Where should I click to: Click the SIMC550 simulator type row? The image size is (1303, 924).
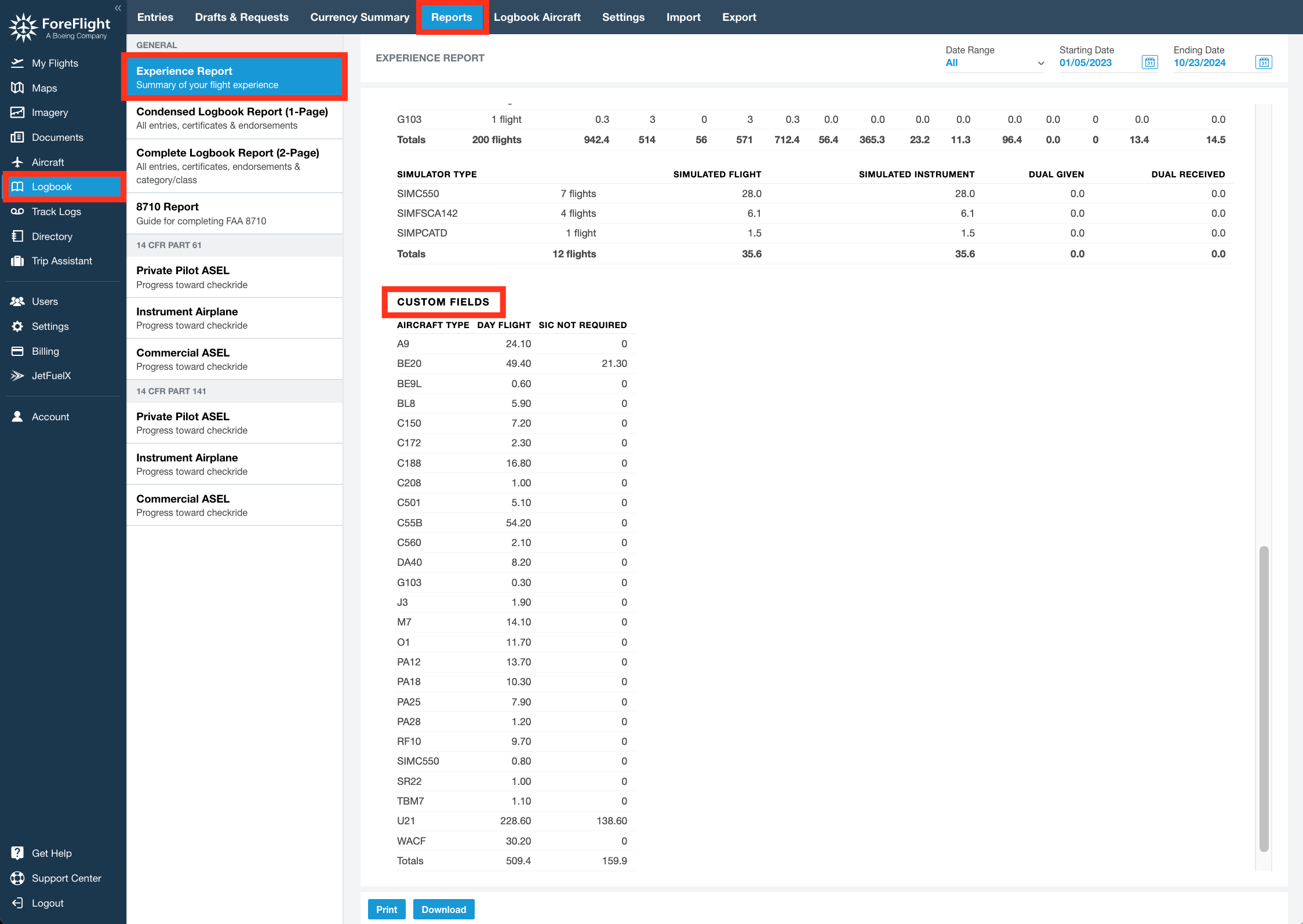pos(815,194)
